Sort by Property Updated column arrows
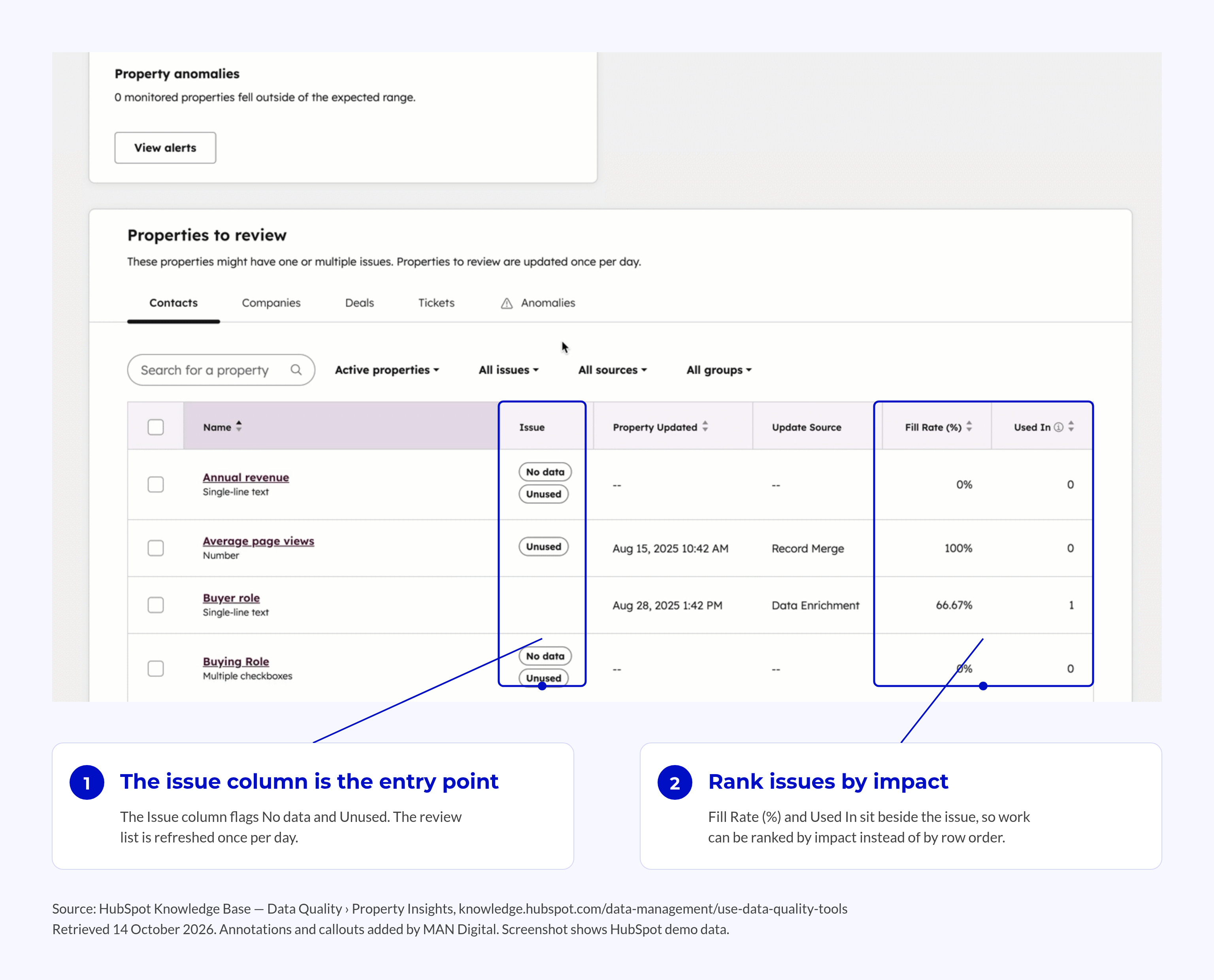 click(705, 427)
